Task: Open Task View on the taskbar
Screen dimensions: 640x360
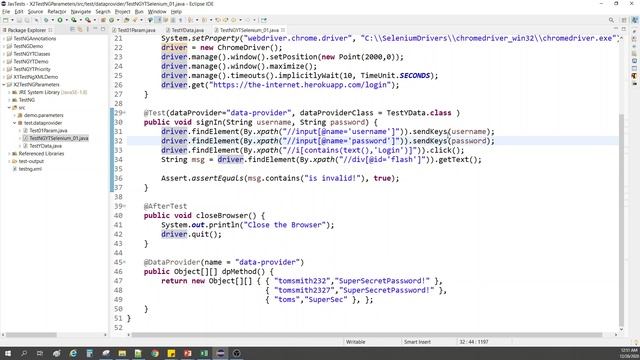Action: (40, 353)
